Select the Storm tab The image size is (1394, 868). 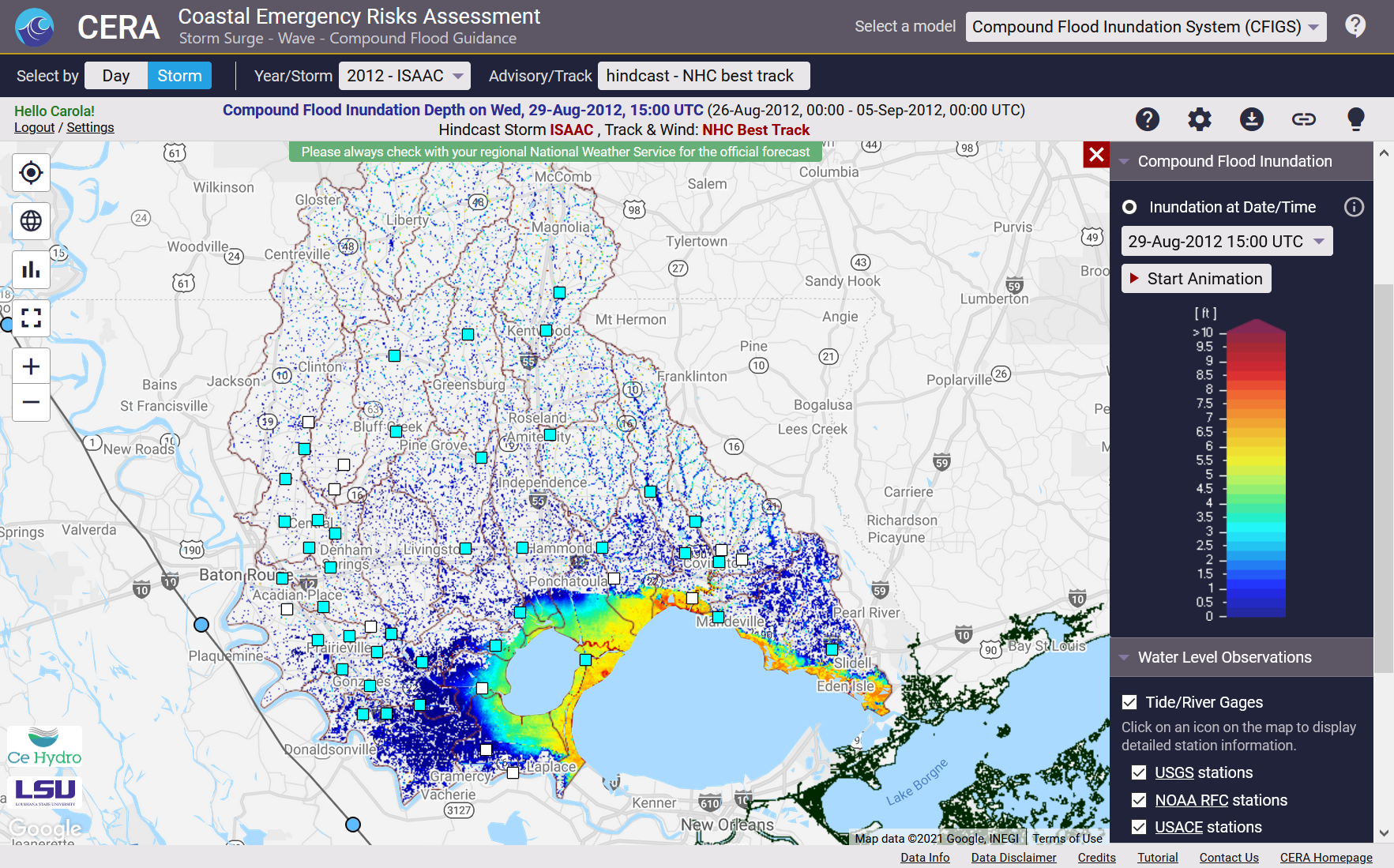pyautogui.click(x=179, y=76)
